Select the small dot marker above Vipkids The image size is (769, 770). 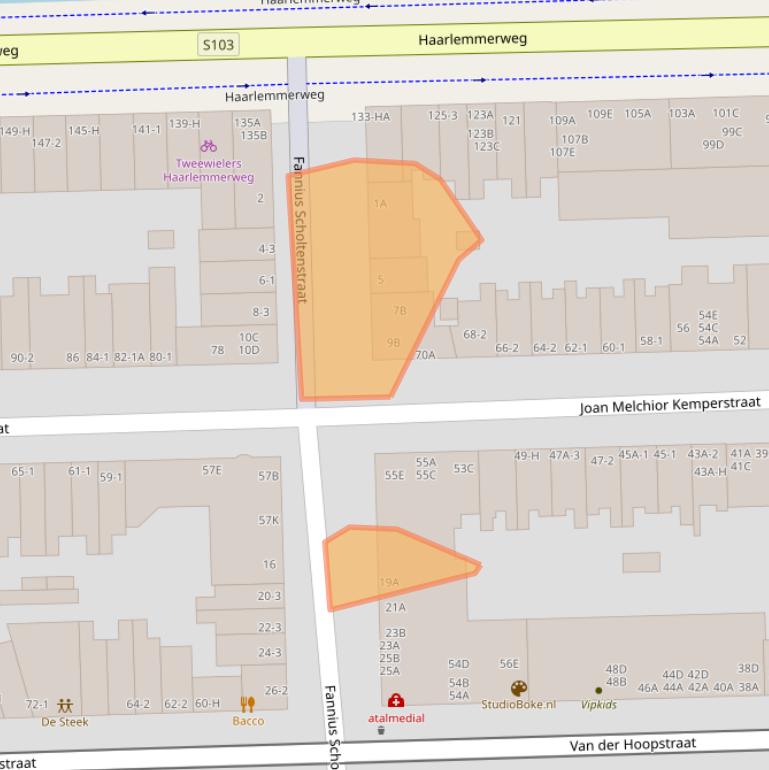click(599, 690)
